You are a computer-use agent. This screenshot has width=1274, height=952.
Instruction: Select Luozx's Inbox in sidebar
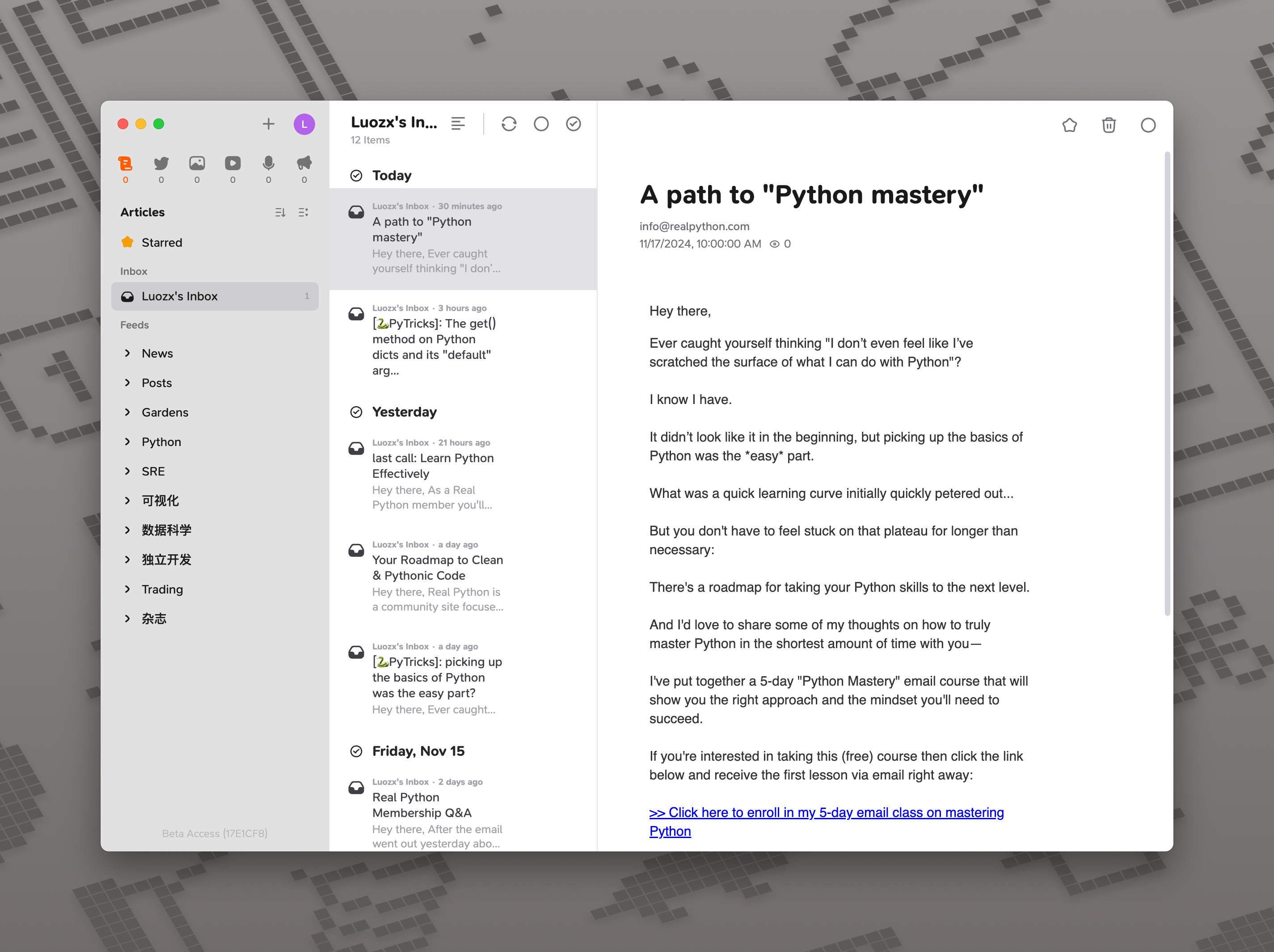tap(215, 296)
